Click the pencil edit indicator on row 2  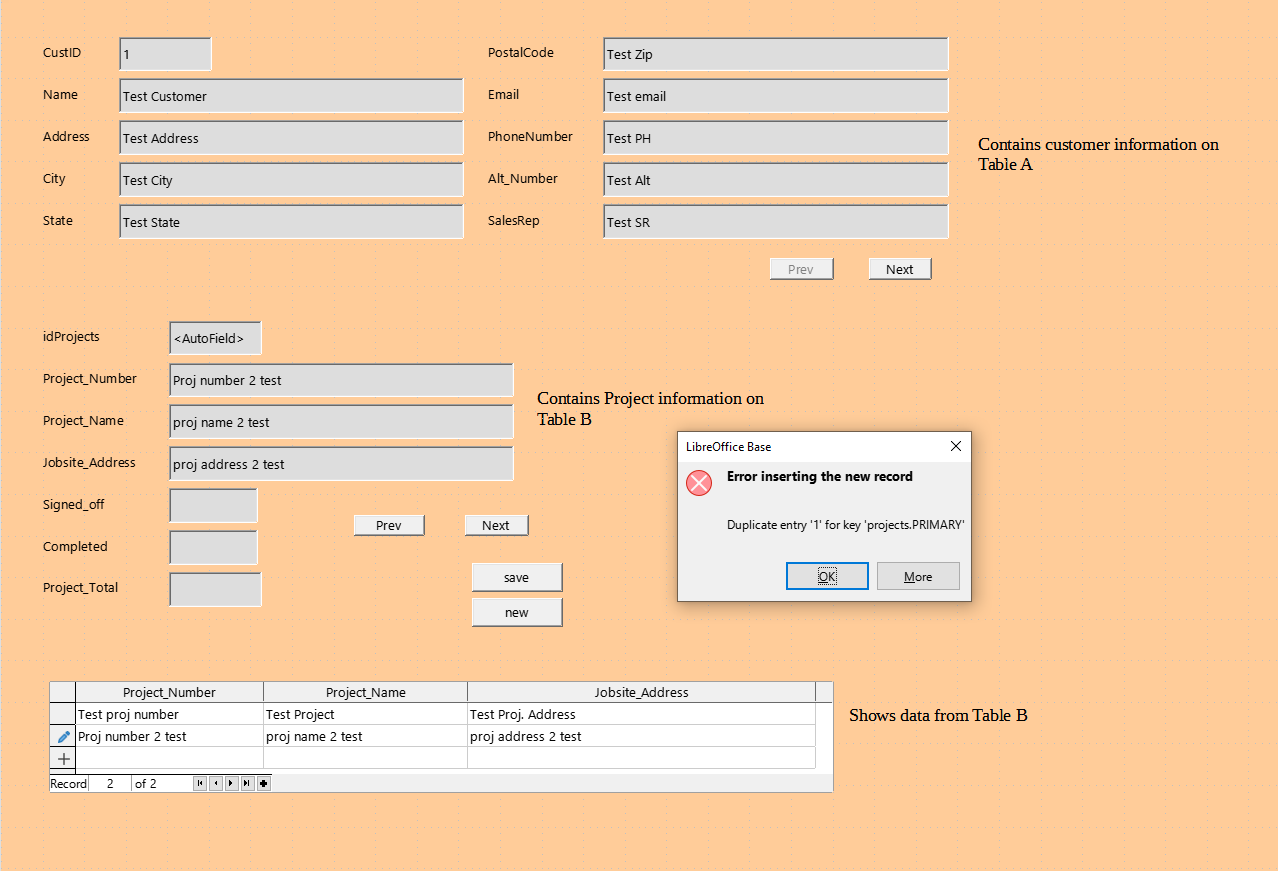click(x=62, y=736)
